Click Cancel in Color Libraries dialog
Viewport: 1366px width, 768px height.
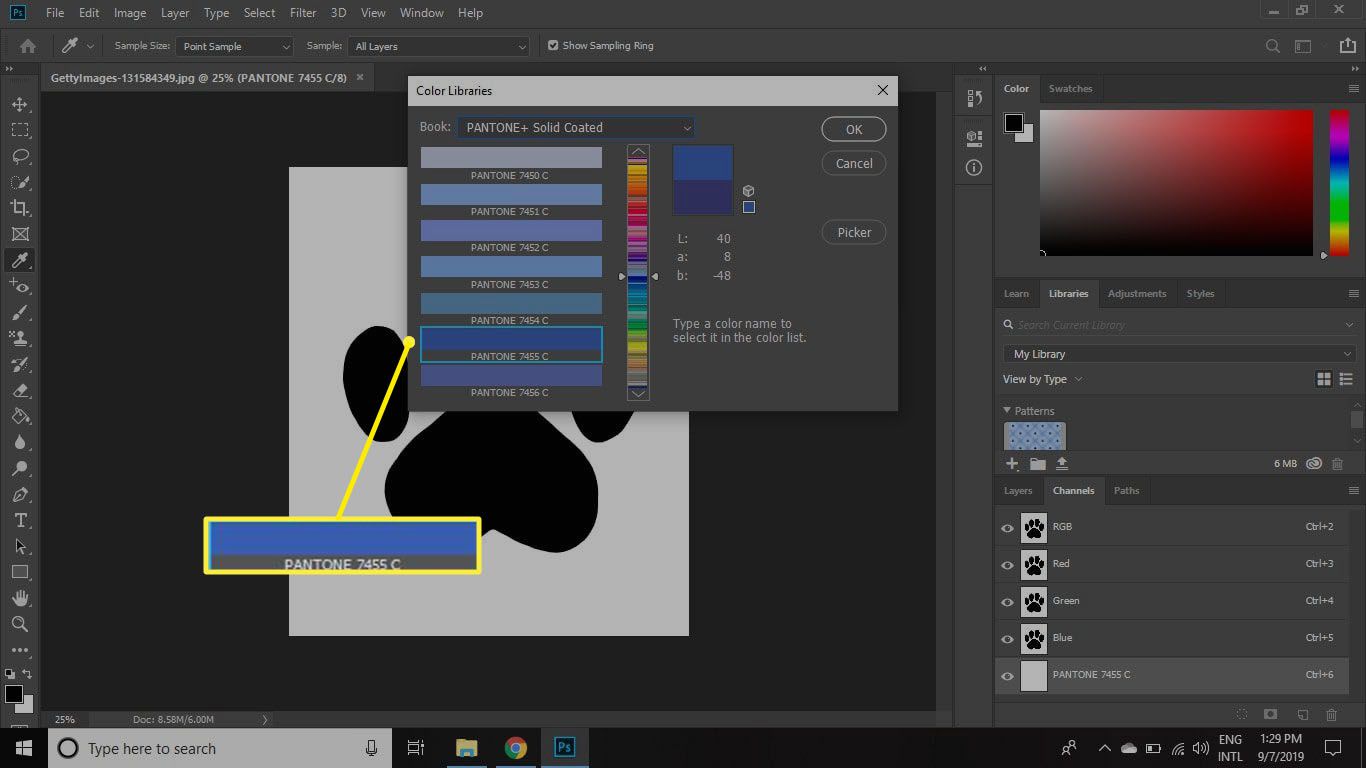pyautogui.click(x=854, y=163)
